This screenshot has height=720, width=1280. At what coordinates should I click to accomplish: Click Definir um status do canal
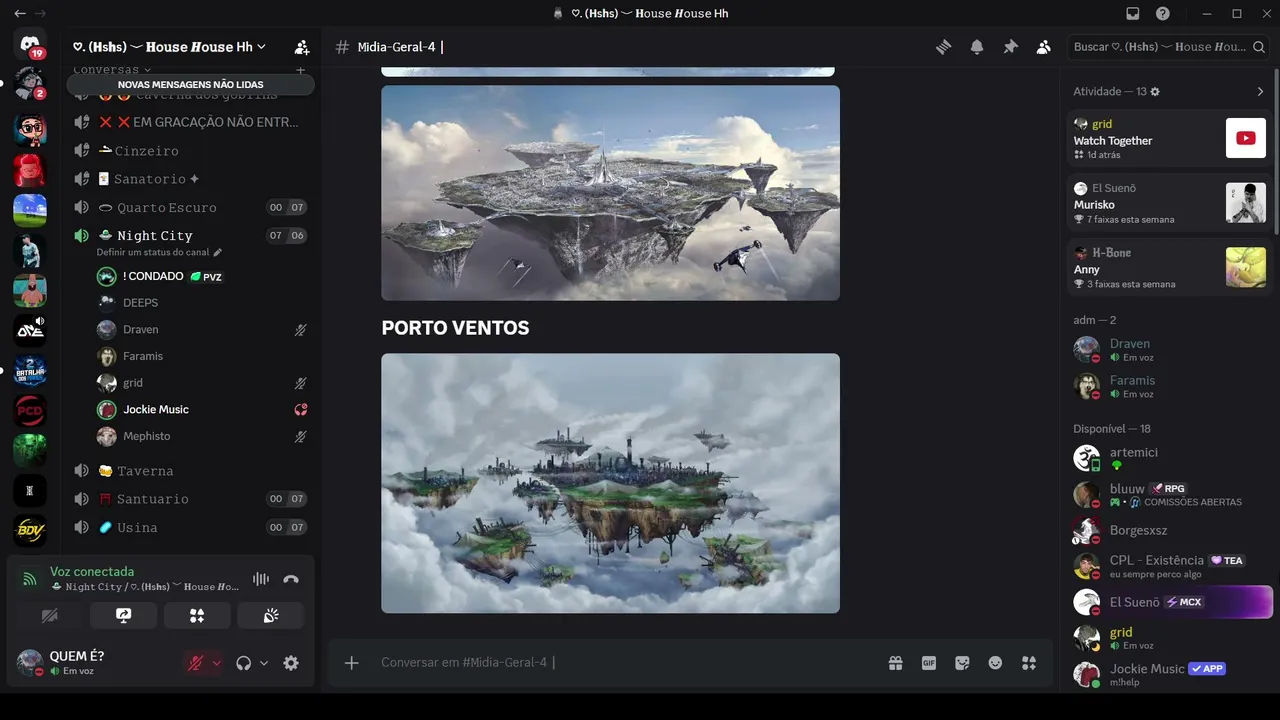159,253
